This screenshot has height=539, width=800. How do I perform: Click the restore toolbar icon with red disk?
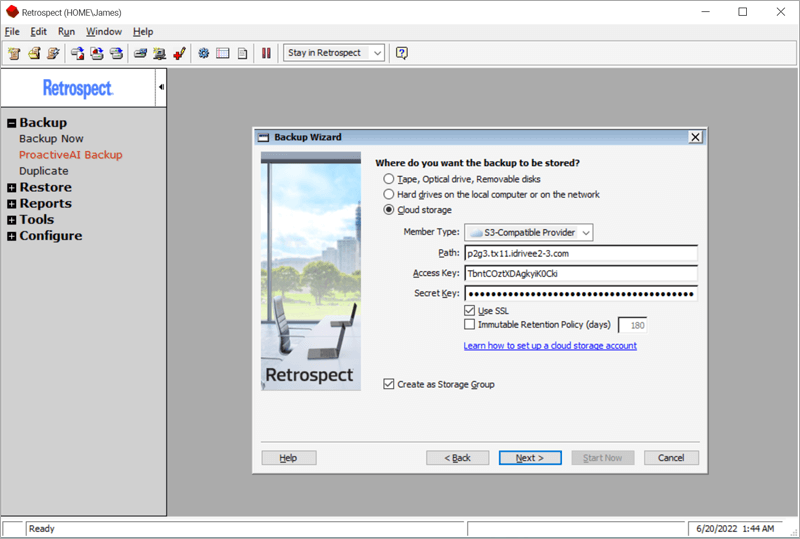97,53
